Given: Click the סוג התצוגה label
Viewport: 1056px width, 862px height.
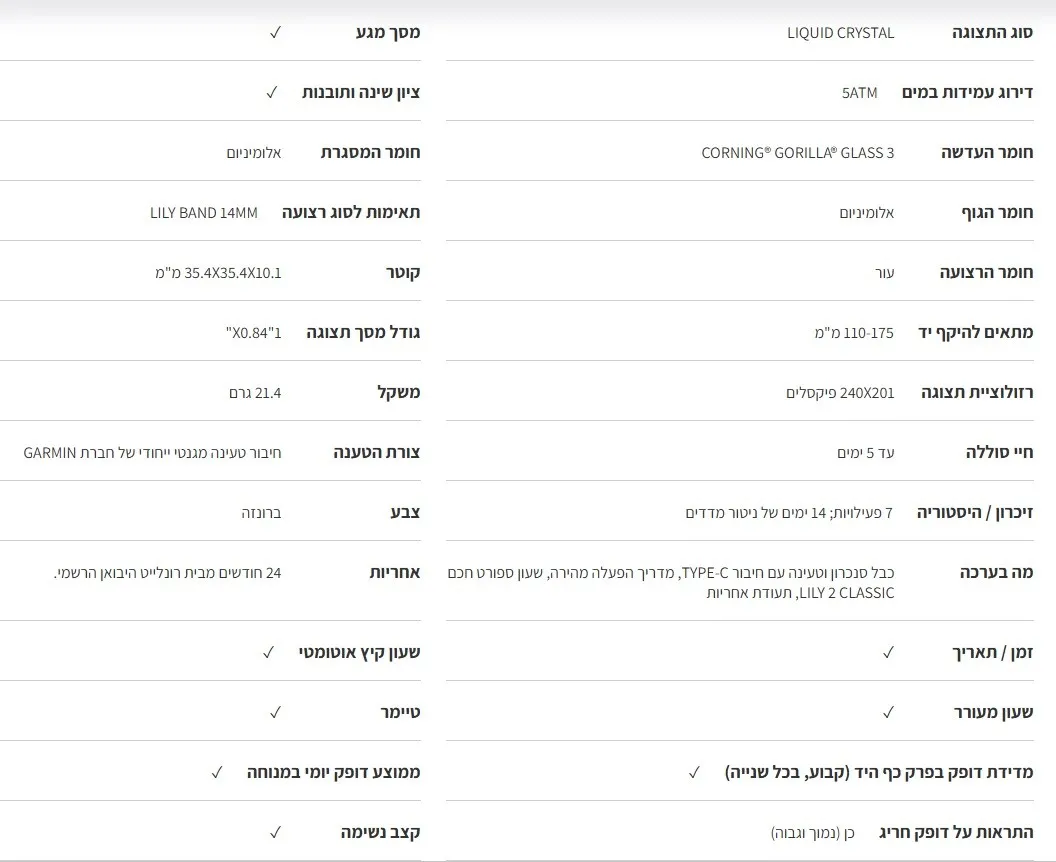Looking at the screenshot, I should (992, 33).
